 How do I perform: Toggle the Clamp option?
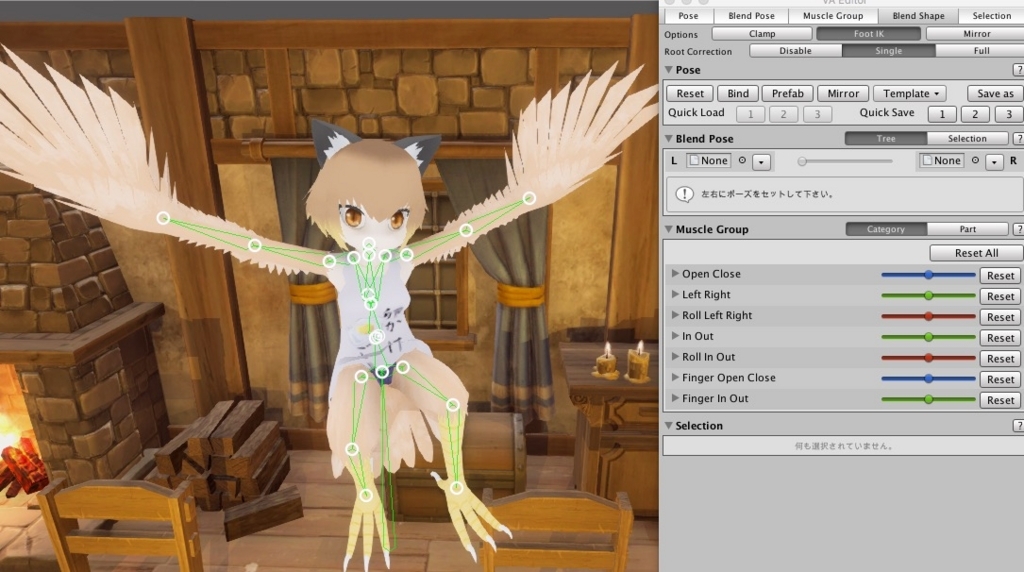(x=762, y=33)
